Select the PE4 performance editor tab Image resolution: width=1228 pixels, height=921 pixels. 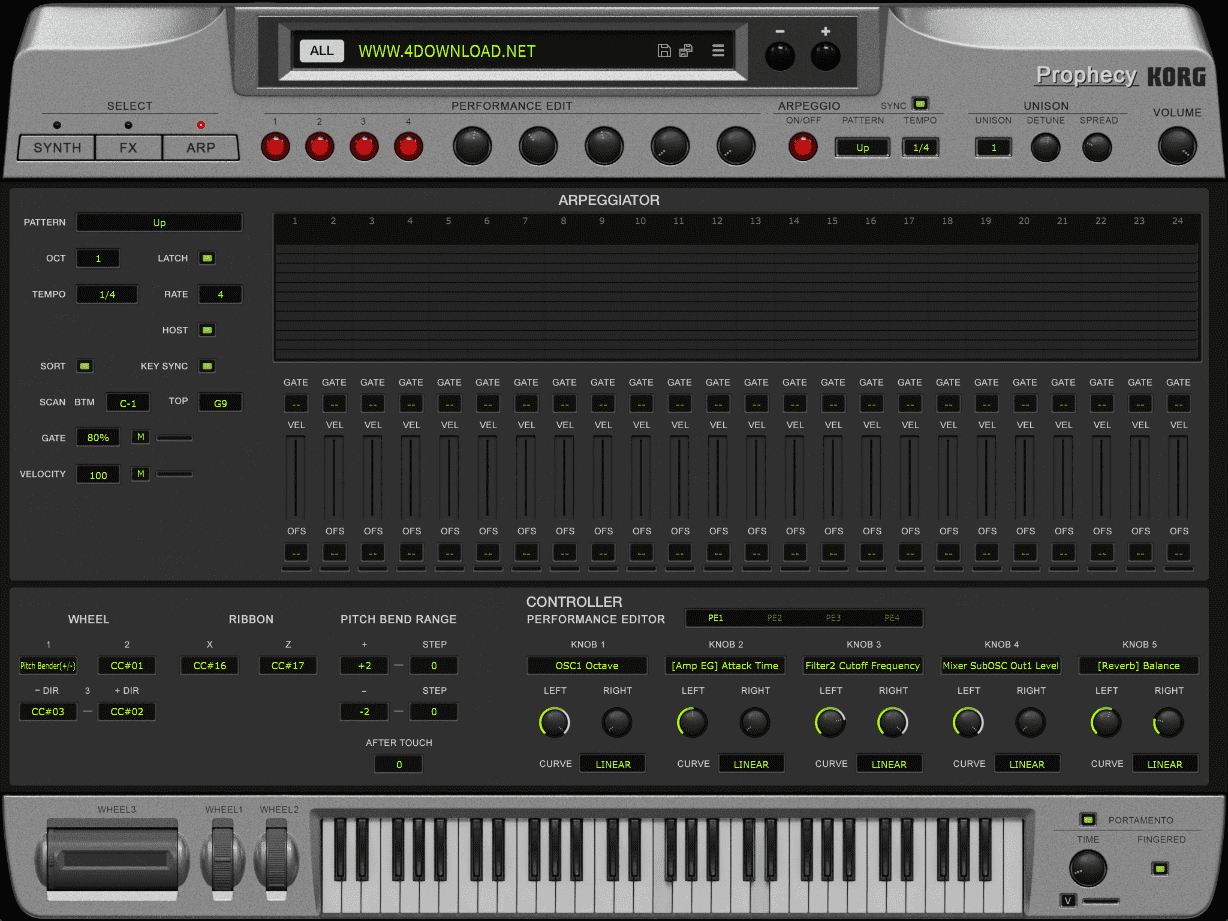(x=891, y=618)
